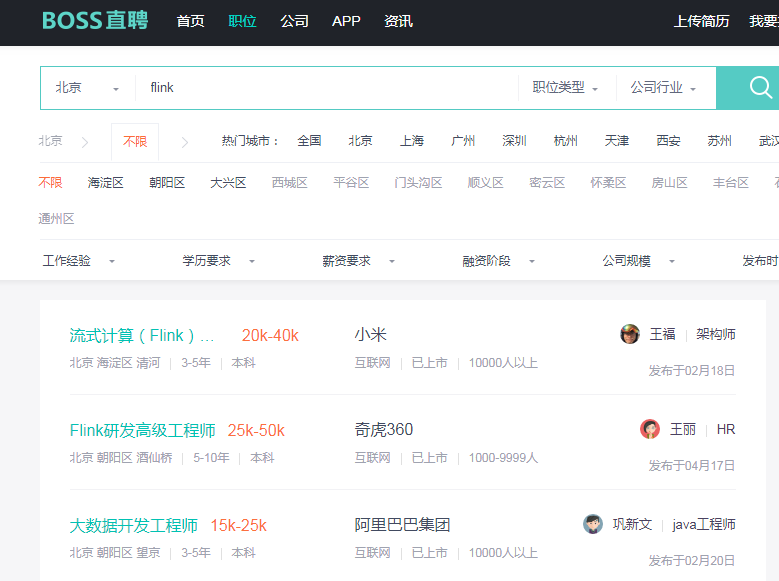This screenshot has height=581, width=779.
Task: Select 杭州 in hot cities
Action: point(565,141)
